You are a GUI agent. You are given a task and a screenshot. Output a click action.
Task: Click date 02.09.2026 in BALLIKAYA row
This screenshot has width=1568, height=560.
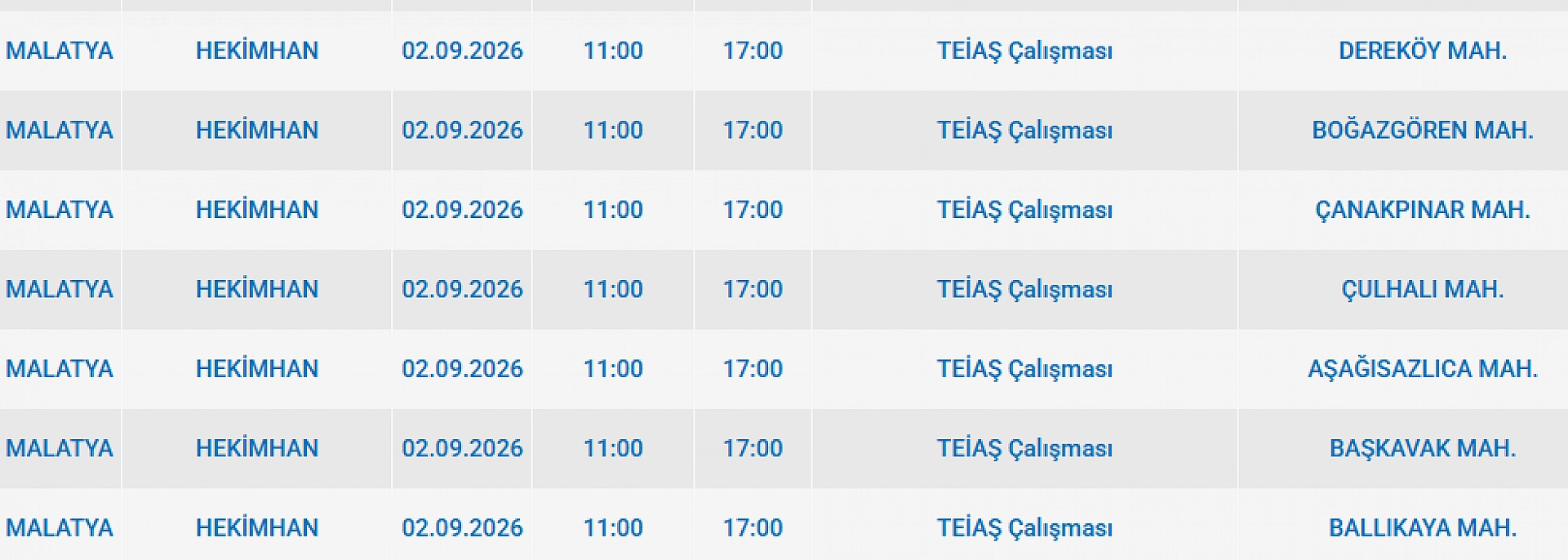click(462, 528)
